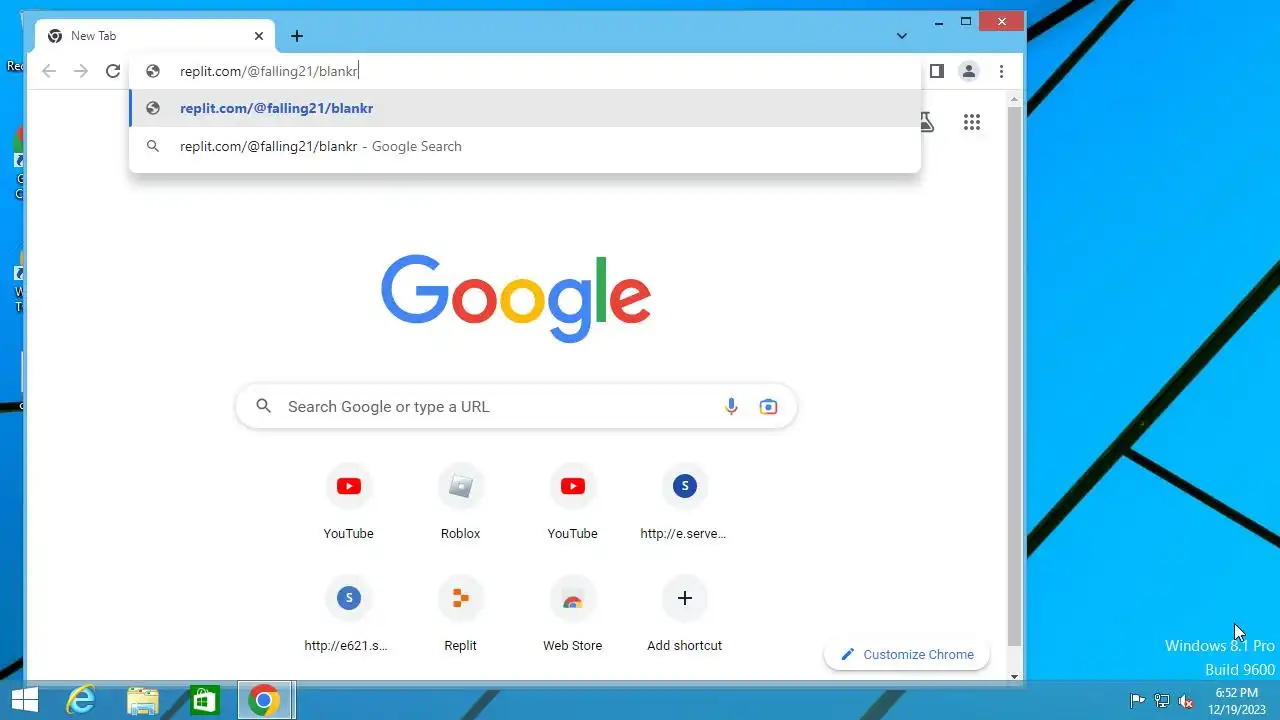Open the first YouTube shortcut
Screen dimensions: 1280x720
pos(348,503)
